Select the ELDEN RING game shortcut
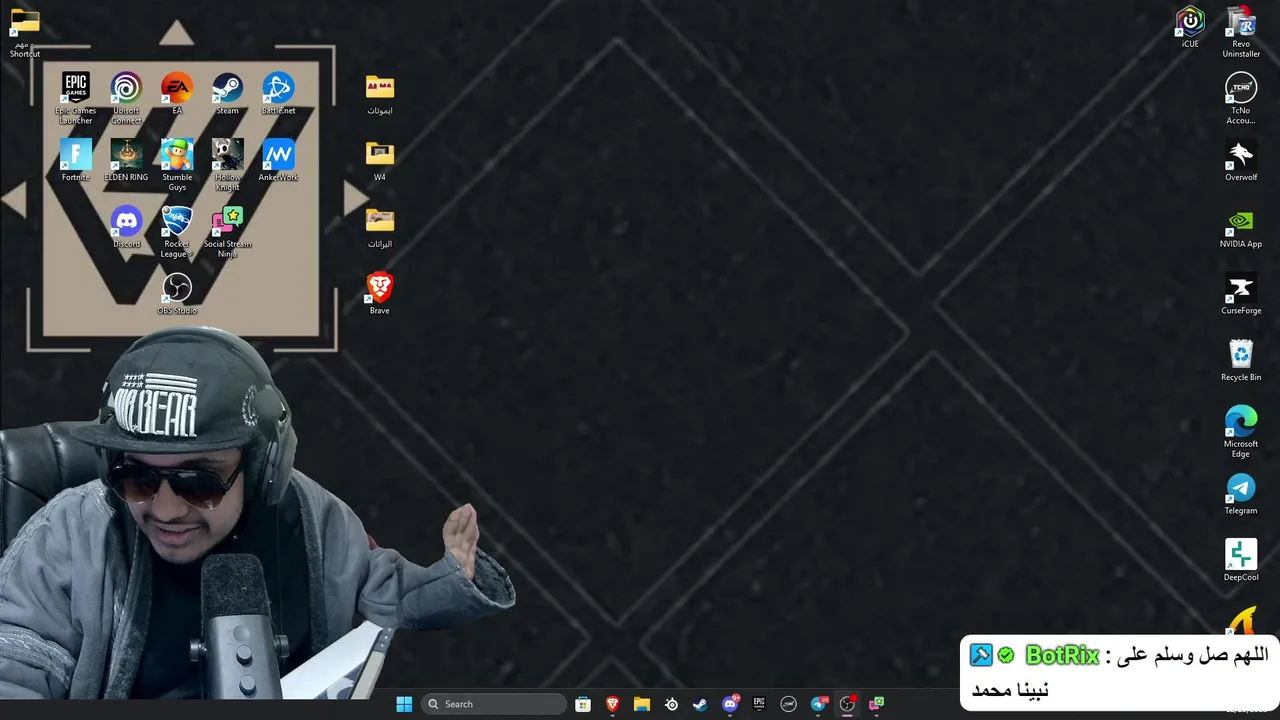Viewport: 1280px width, 720px height. point(126,159)
